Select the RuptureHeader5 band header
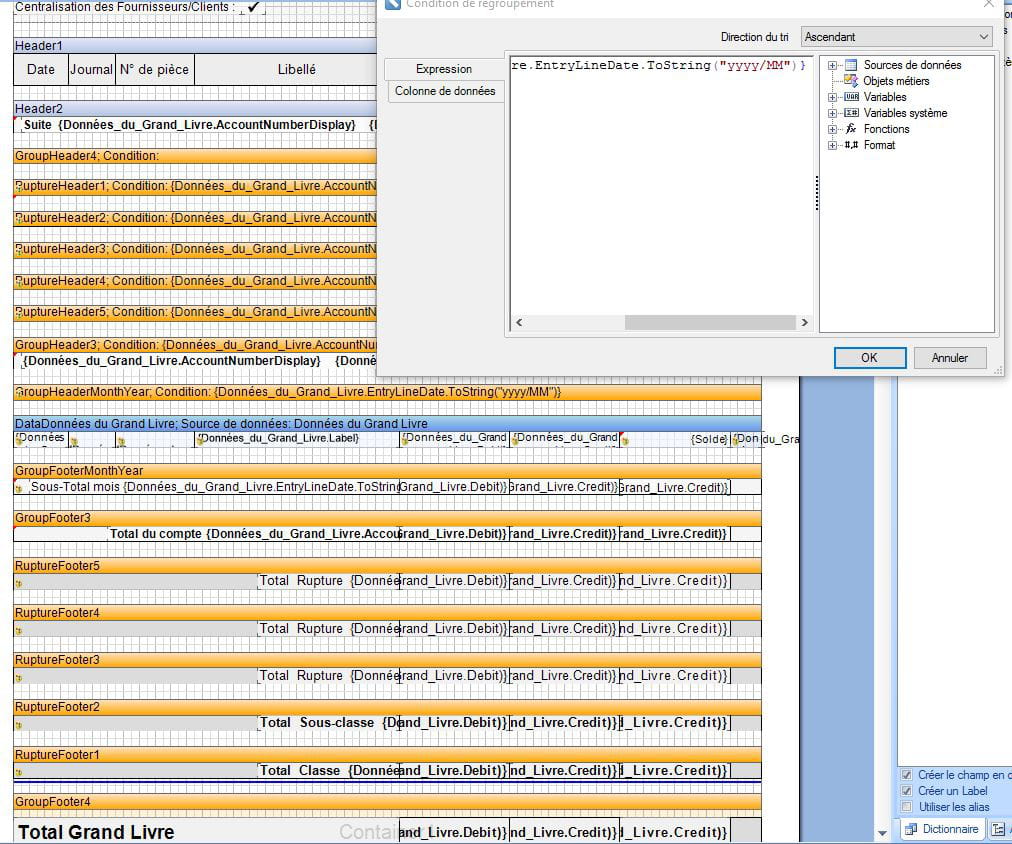This screenshot has height=844, width=1012. [195, 312]
